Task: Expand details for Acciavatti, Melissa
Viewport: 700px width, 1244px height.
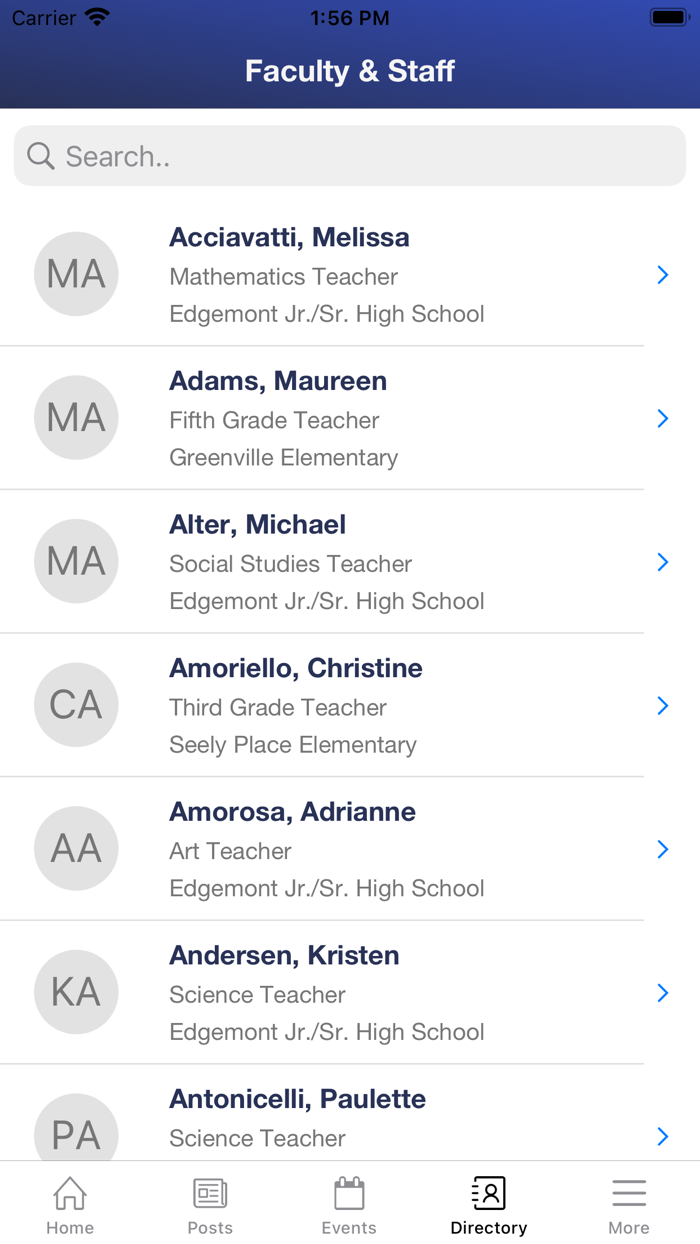Action: (x=663, y=274)
